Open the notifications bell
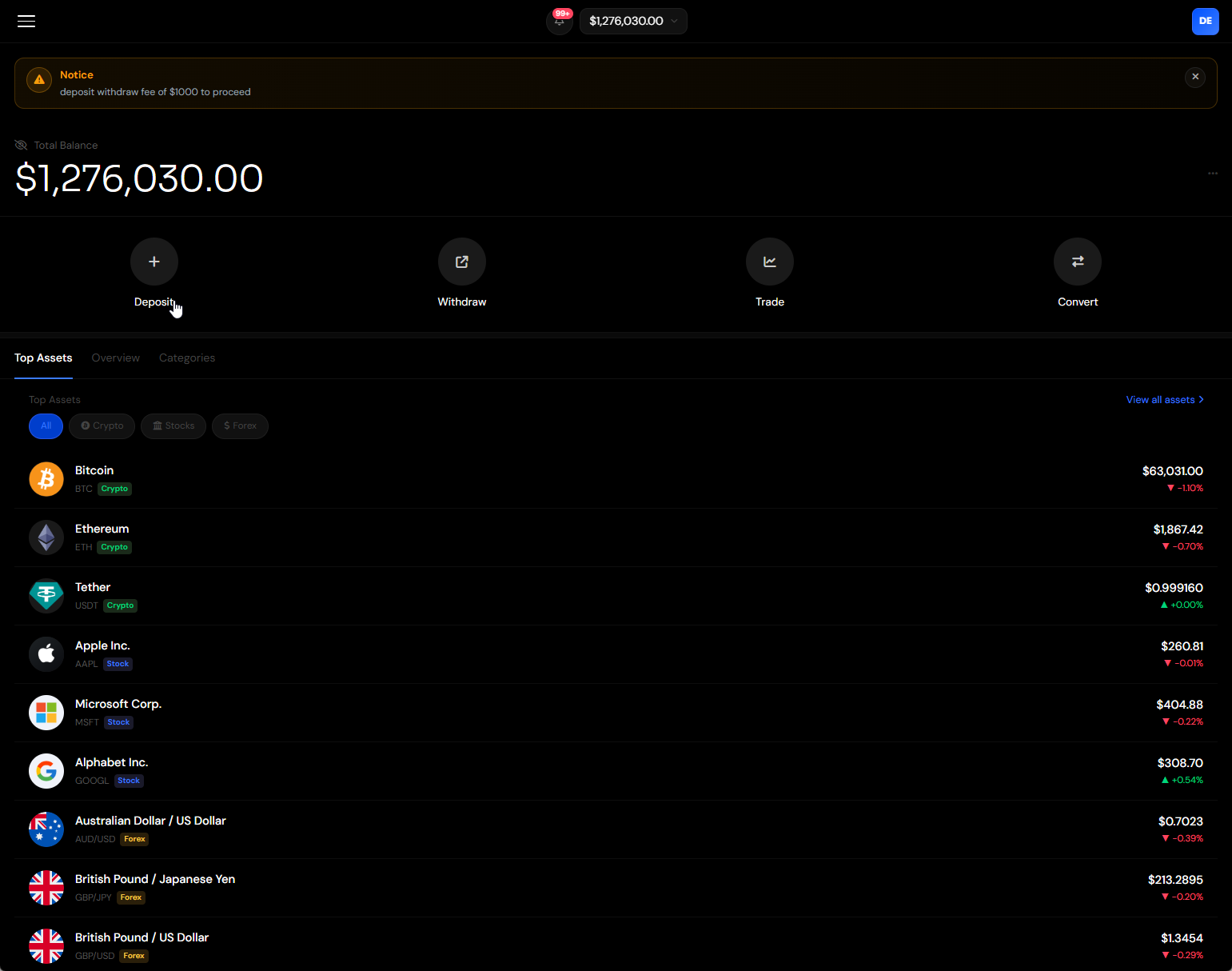 (x=560, y=21)
